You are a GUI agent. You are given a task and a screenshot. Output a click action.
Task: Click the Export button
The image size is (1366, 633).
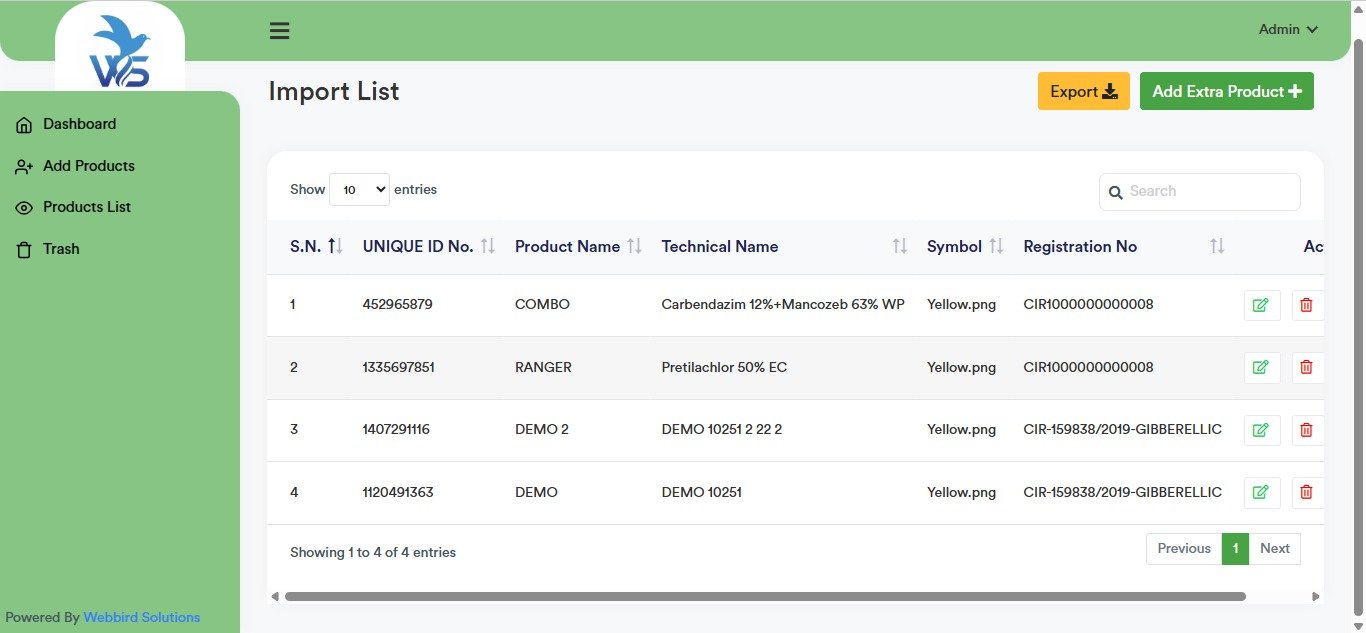1083,91
